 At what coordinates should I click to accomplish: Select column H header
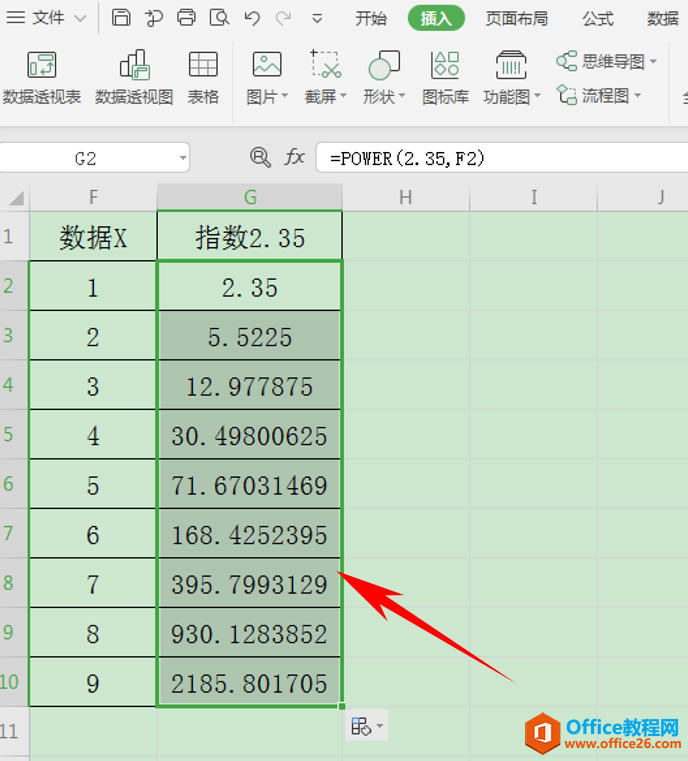[x=406, y=197]
